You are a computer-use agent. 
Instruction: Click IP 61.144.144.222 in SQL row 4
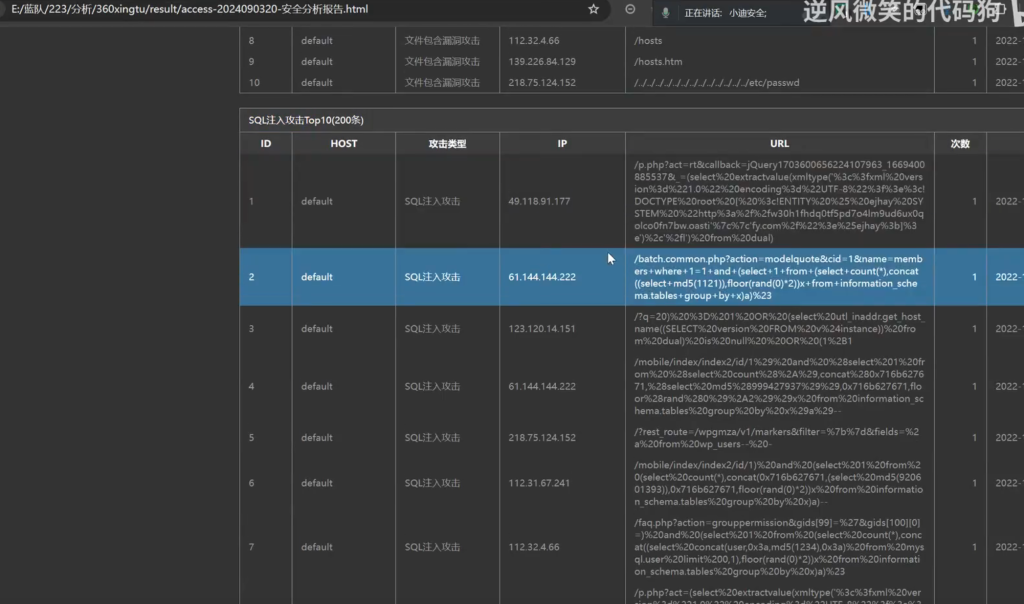click(542, 387)
